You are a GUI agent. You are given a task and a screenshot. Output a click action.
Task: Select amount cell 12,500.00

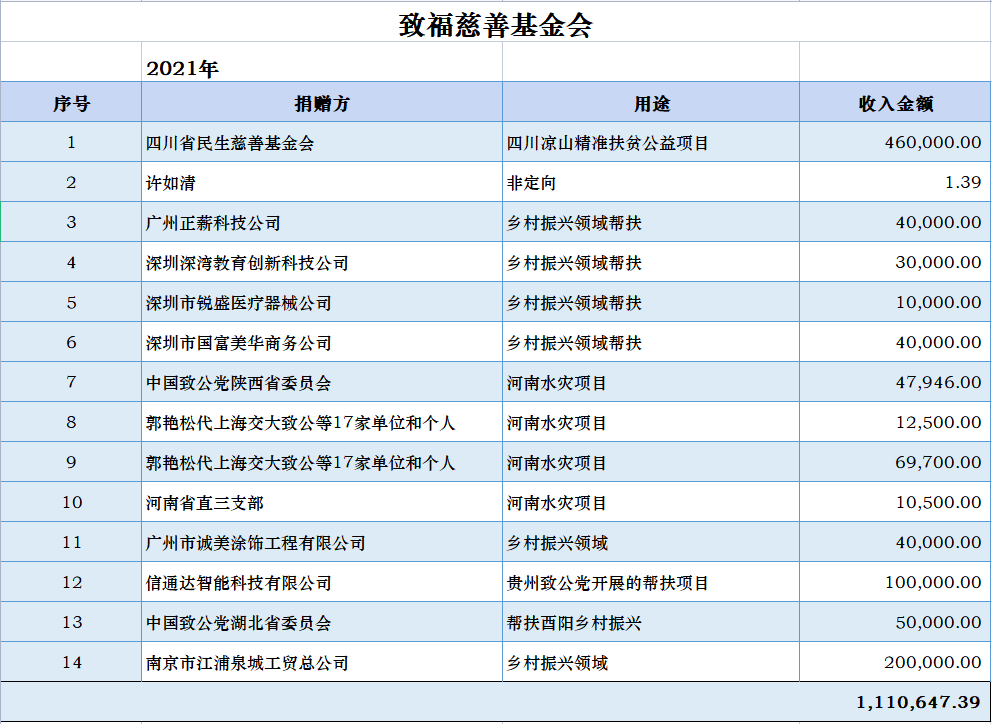[x=895, y=421]
